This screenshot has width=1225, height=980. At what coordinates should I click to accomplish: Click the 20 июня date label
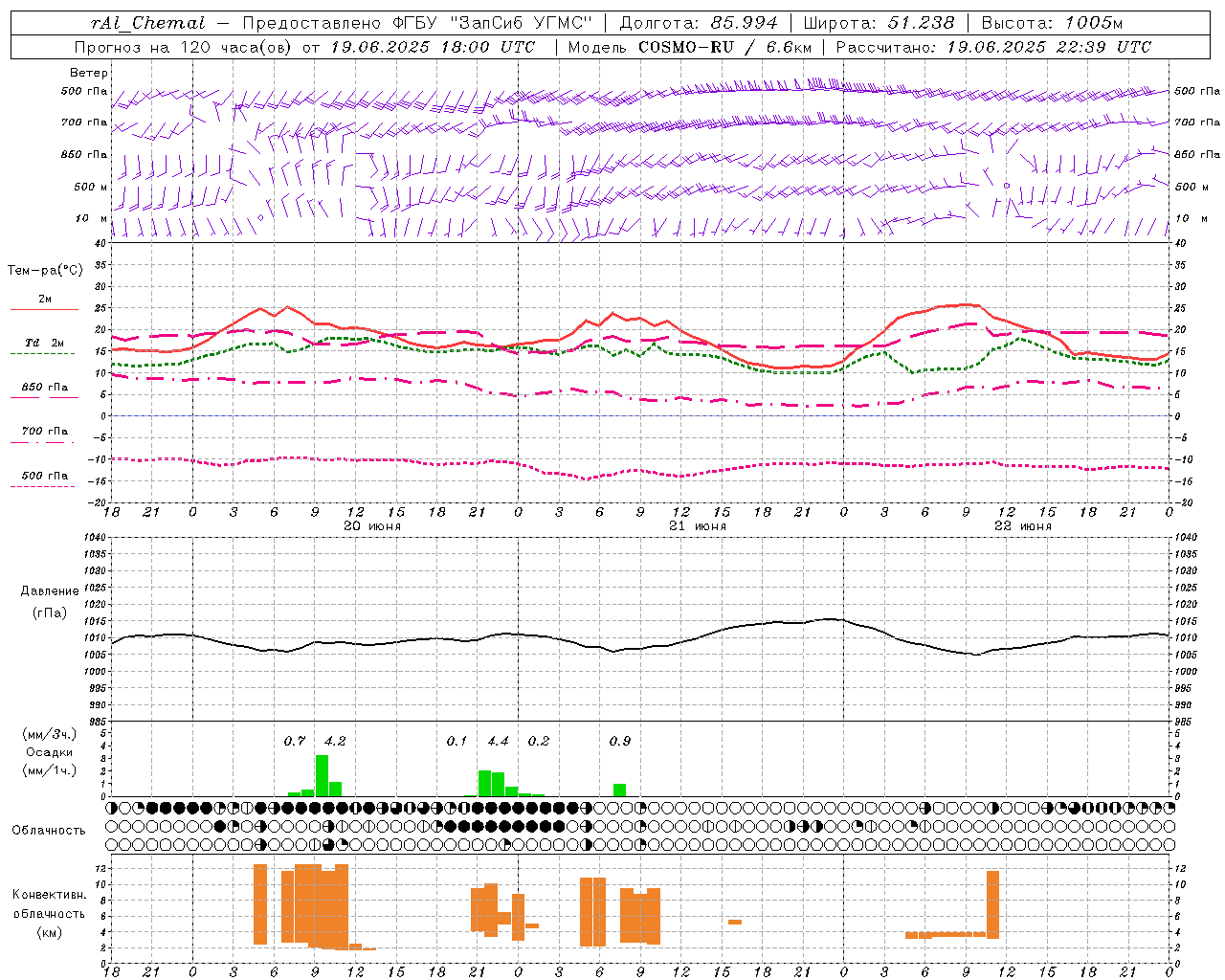click(x=372, y=526)
